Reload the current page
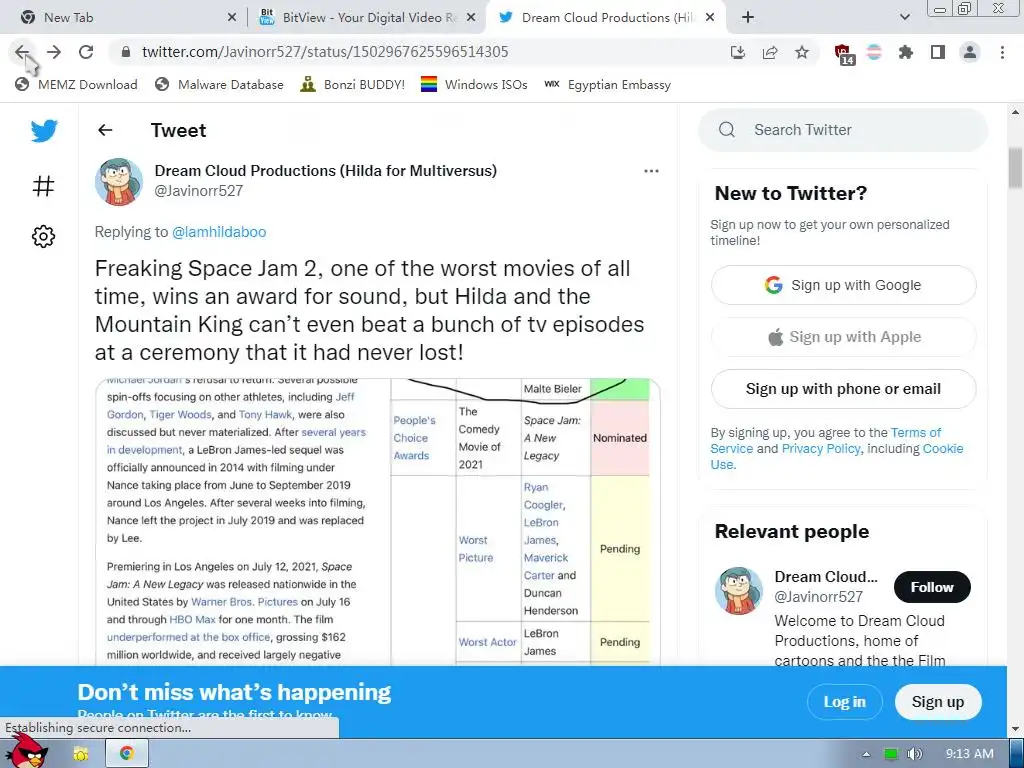The width and height of the screenshot is (1024, 768). (86, 52)
